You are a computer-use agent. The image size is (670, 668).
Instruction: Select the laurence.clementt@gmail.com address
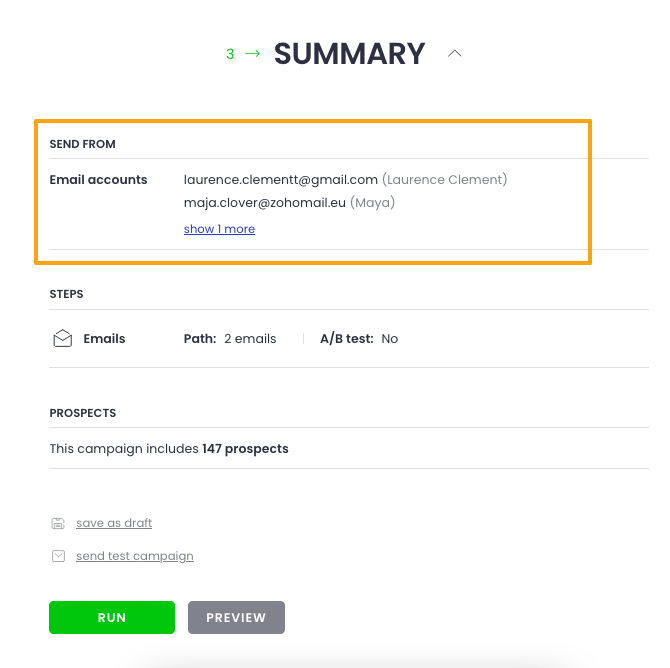point(281,180)
